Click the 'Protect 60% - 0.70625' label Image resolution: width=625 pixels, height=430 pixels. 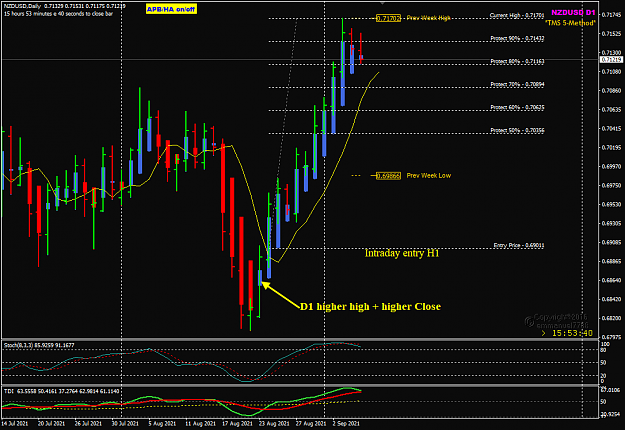click(x=517, y=108)
